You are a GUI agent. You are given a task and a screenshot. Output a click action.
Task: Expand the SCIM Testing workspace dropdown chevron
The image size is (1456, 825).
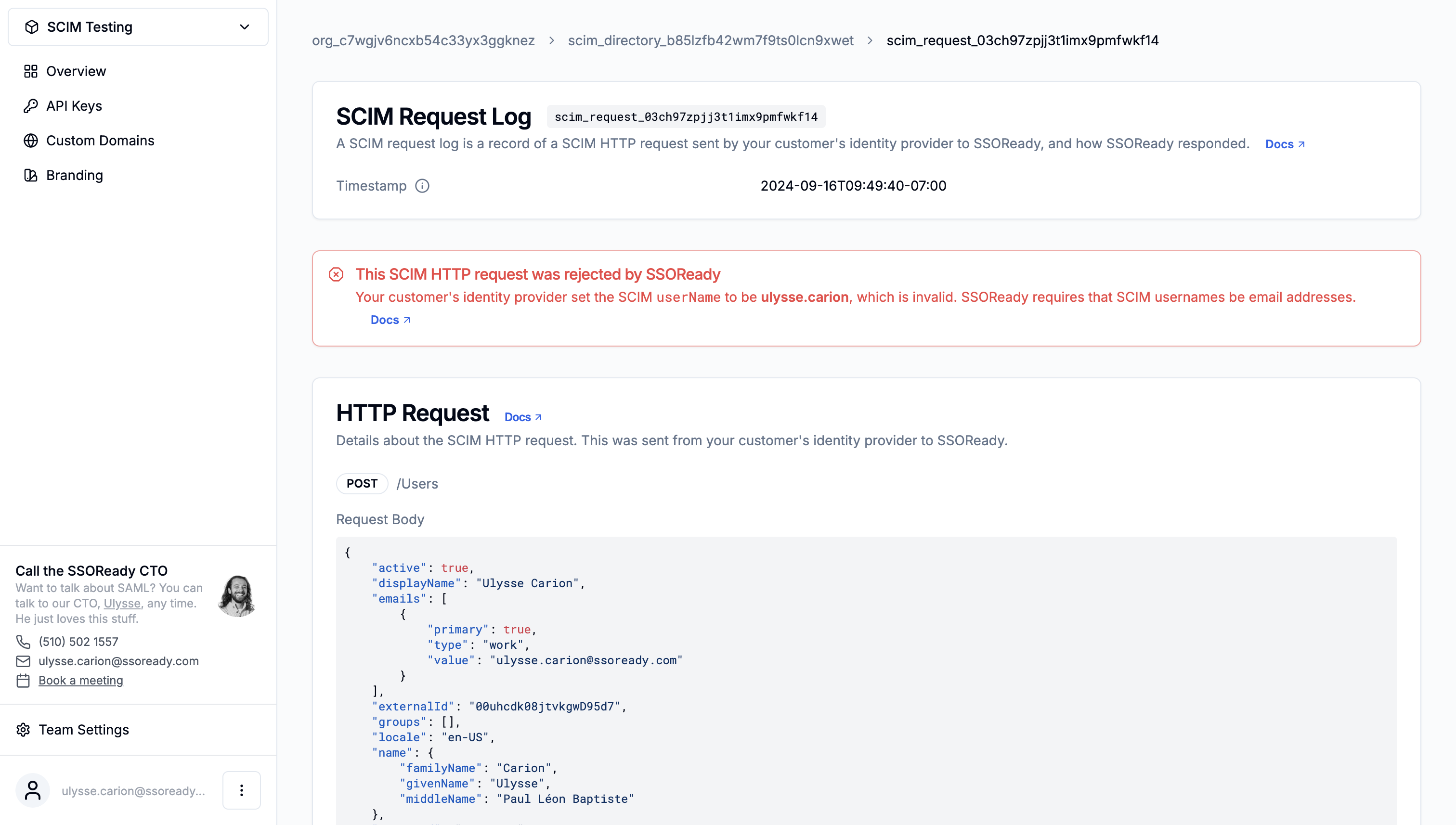pos(244,26)
